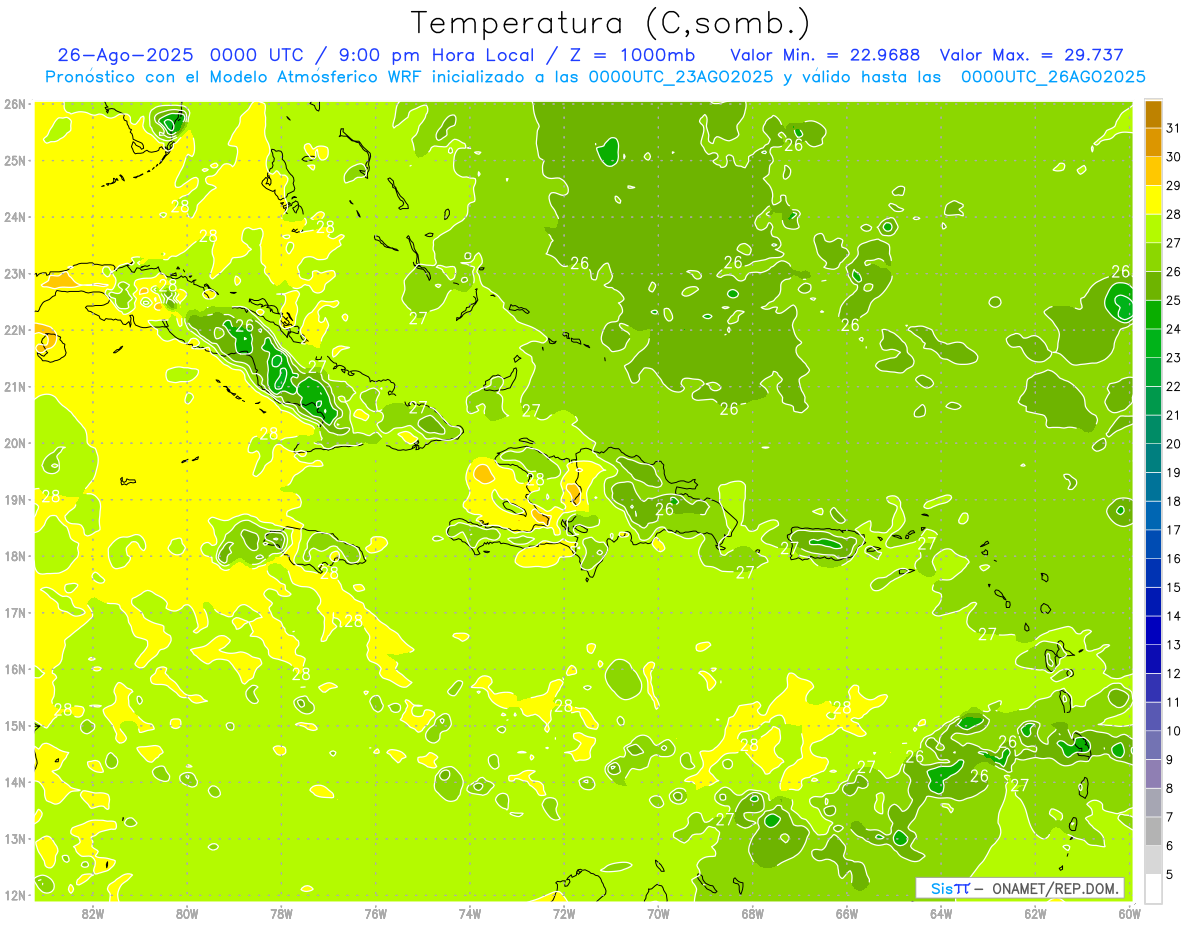Viewport: 1200px width, 927px height.
Task: Click the '66W' longitude label
Action: (x=847, y=913)
